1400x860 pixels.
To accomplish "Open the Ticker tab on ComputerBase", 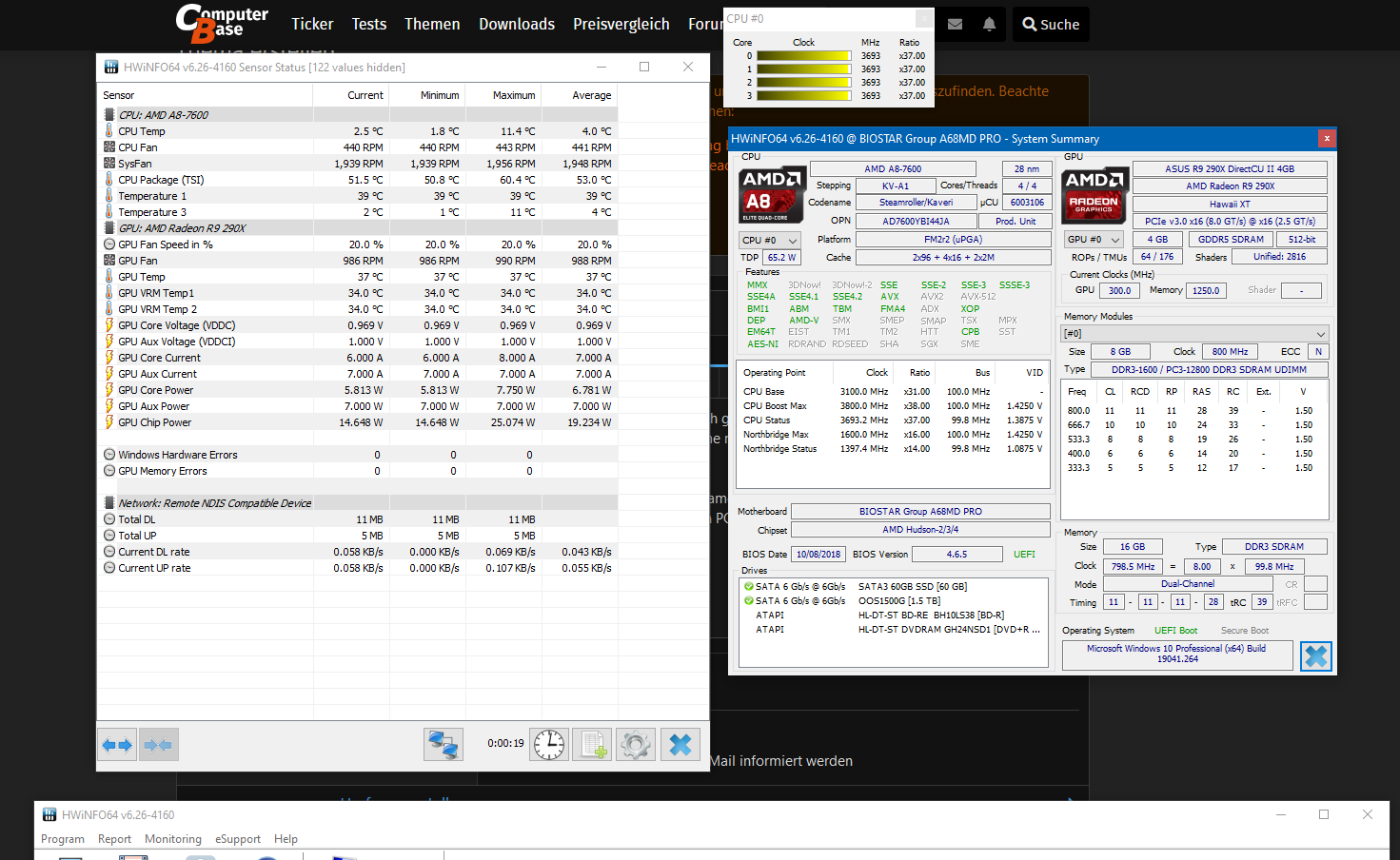I will (x=312, y=25).
